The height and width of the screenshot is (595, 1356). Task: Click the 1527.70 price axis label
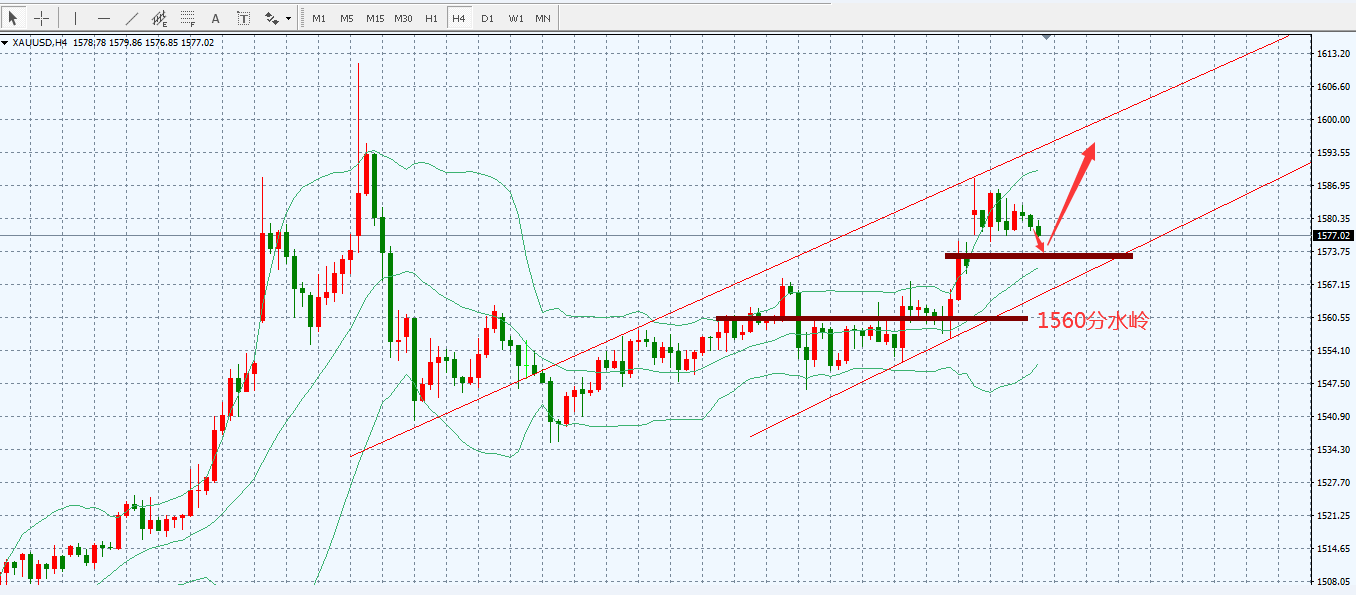pyautogui.click(x=1334, y=483)
